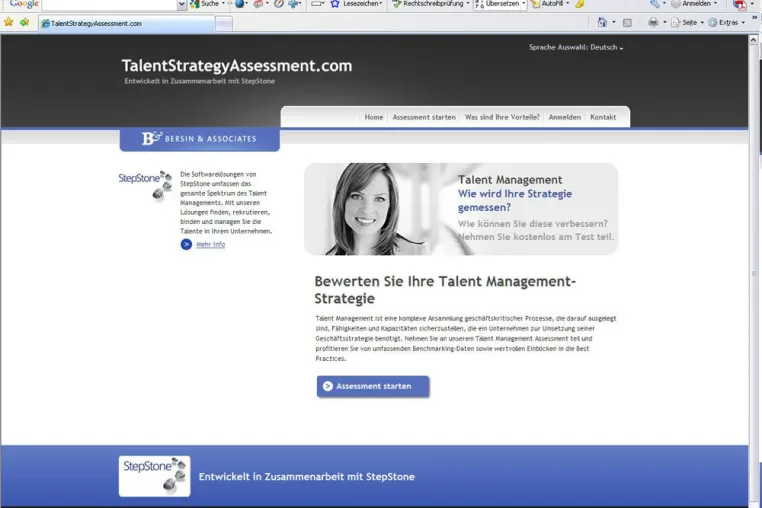
Task: Click the Google Suche search button
Action: click(x=205, y=4)
